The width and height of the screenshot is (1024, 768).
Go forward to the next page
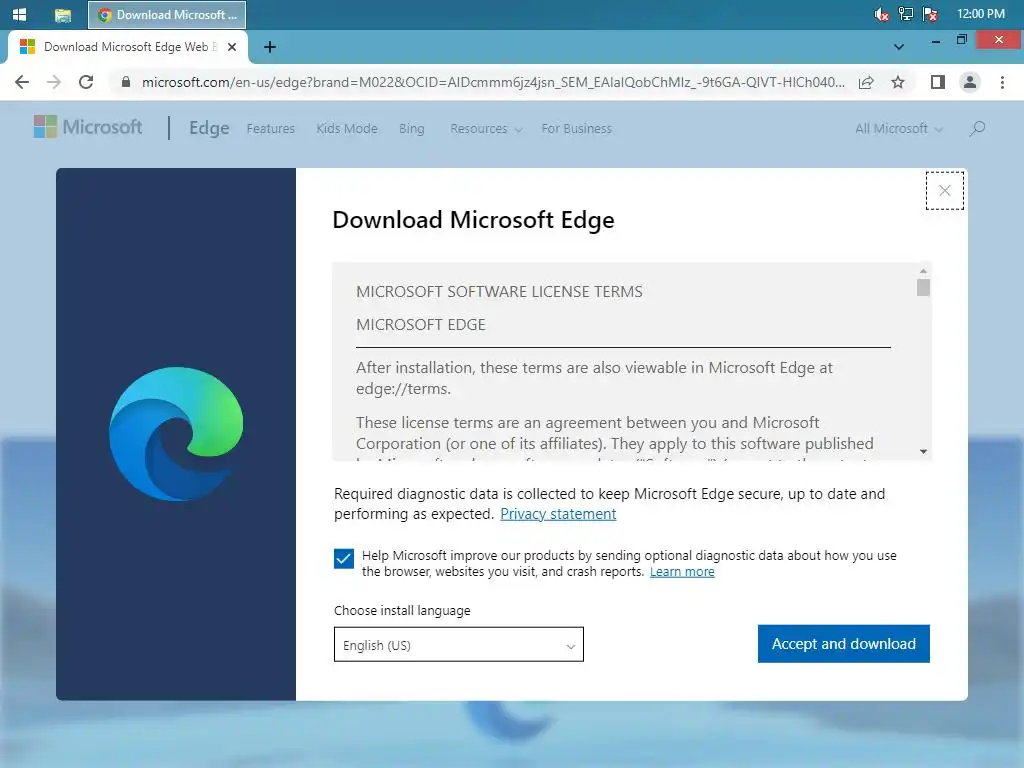tap(54, 82)
